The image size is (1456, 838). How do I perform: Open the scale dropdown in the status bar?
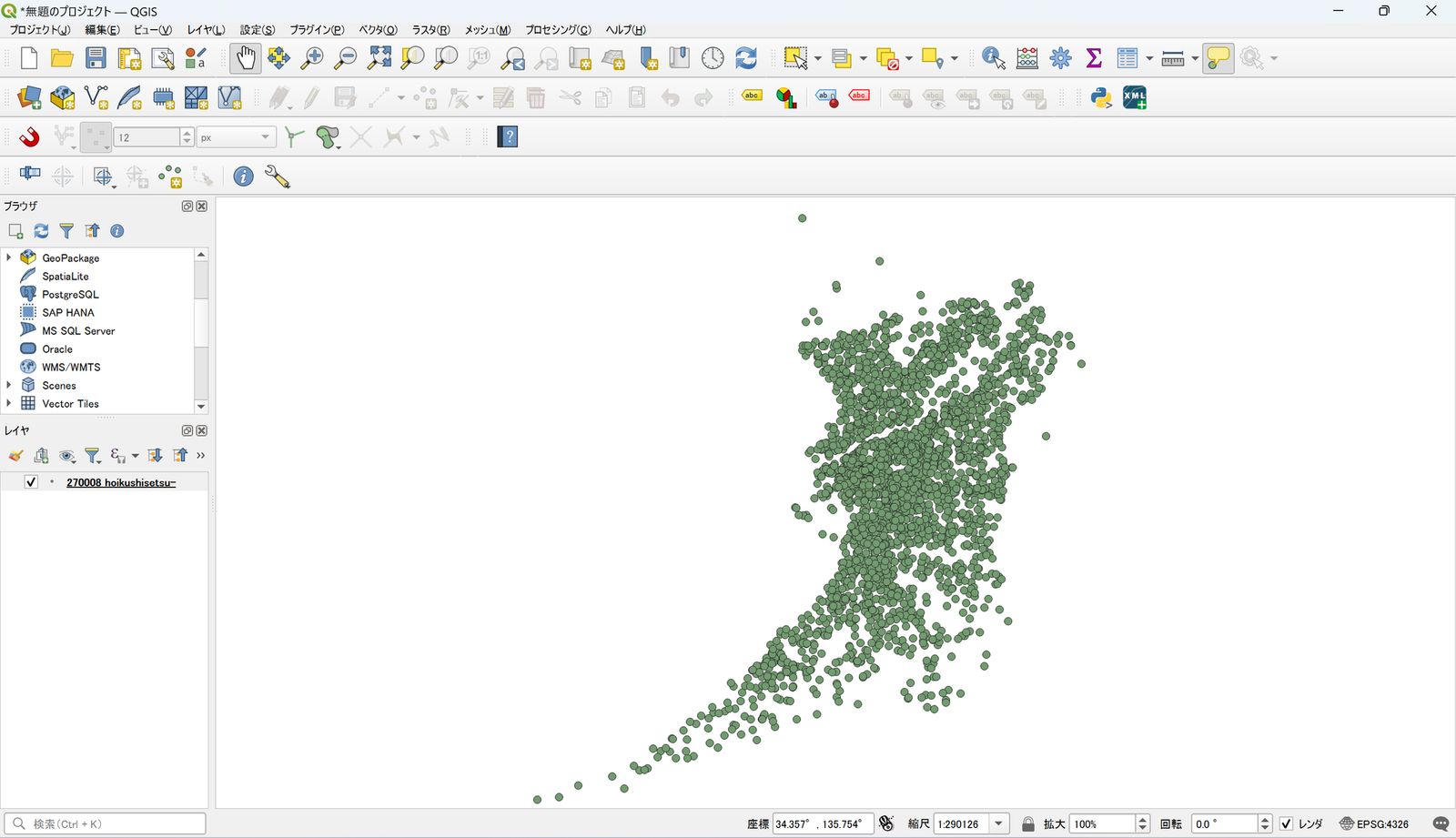999,823
